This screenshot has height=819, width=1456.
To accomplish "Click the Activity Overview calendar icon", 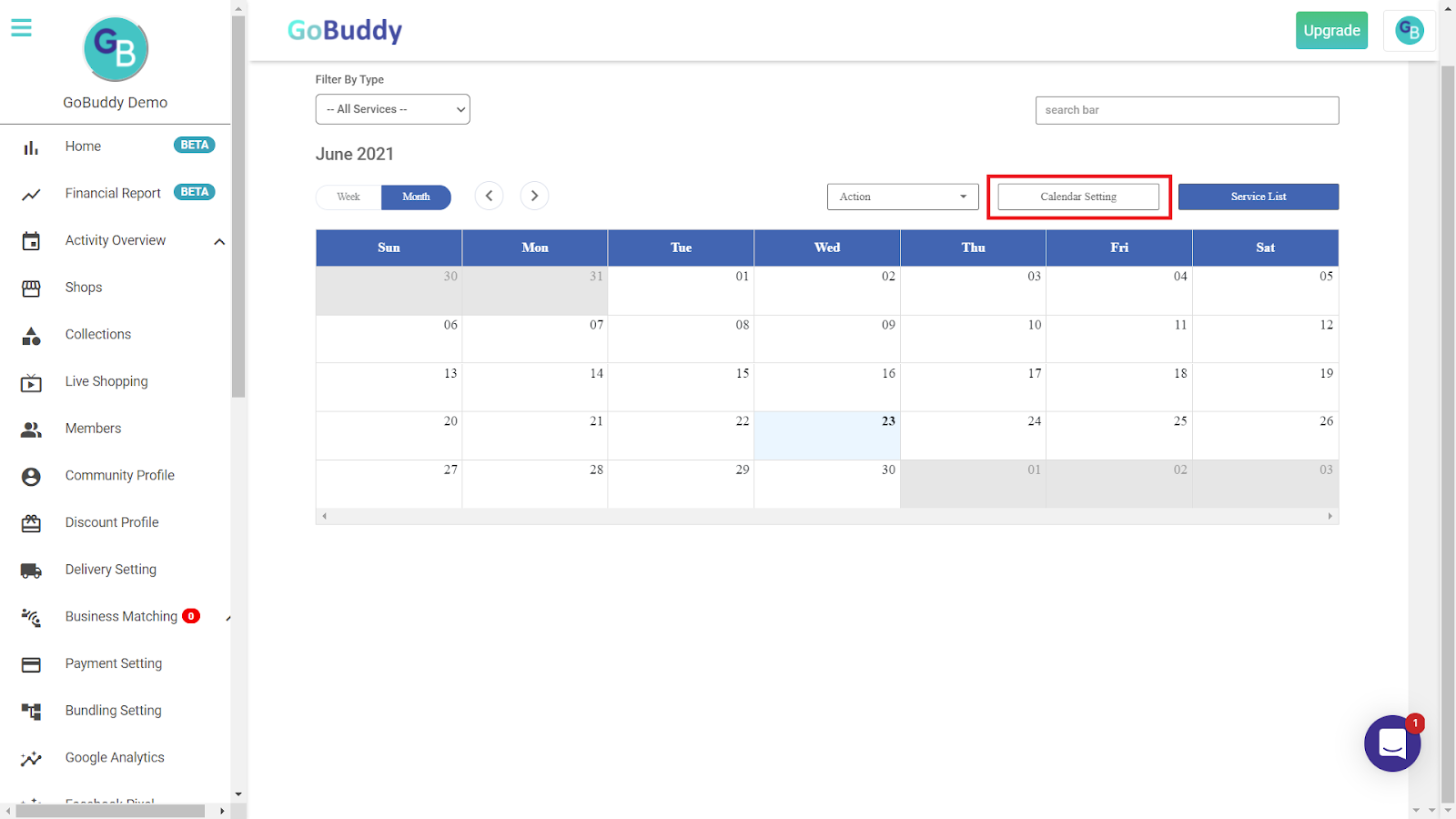I will 31,241.
